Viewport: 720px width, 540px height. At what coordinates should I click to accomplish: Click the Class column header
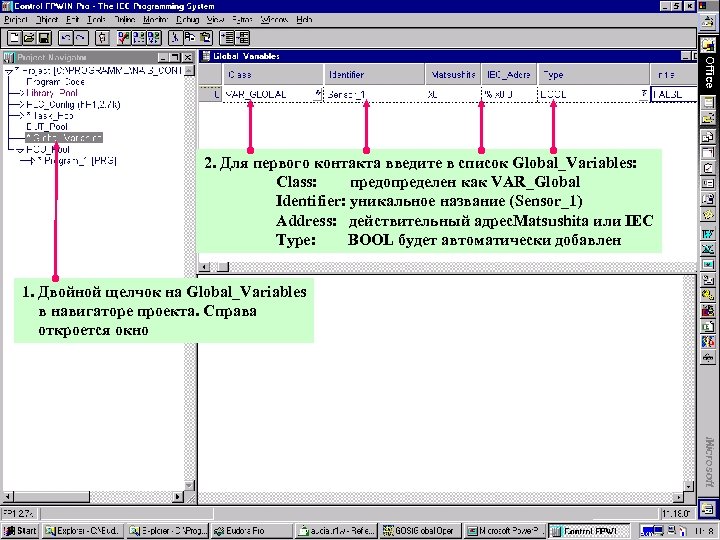coord(273,74)
